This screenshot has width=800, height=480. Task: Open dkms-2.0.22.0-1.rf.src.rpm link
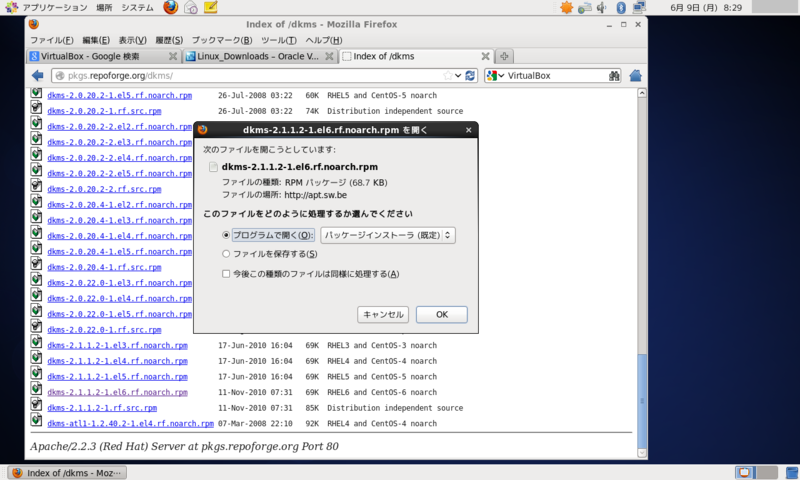104,330
